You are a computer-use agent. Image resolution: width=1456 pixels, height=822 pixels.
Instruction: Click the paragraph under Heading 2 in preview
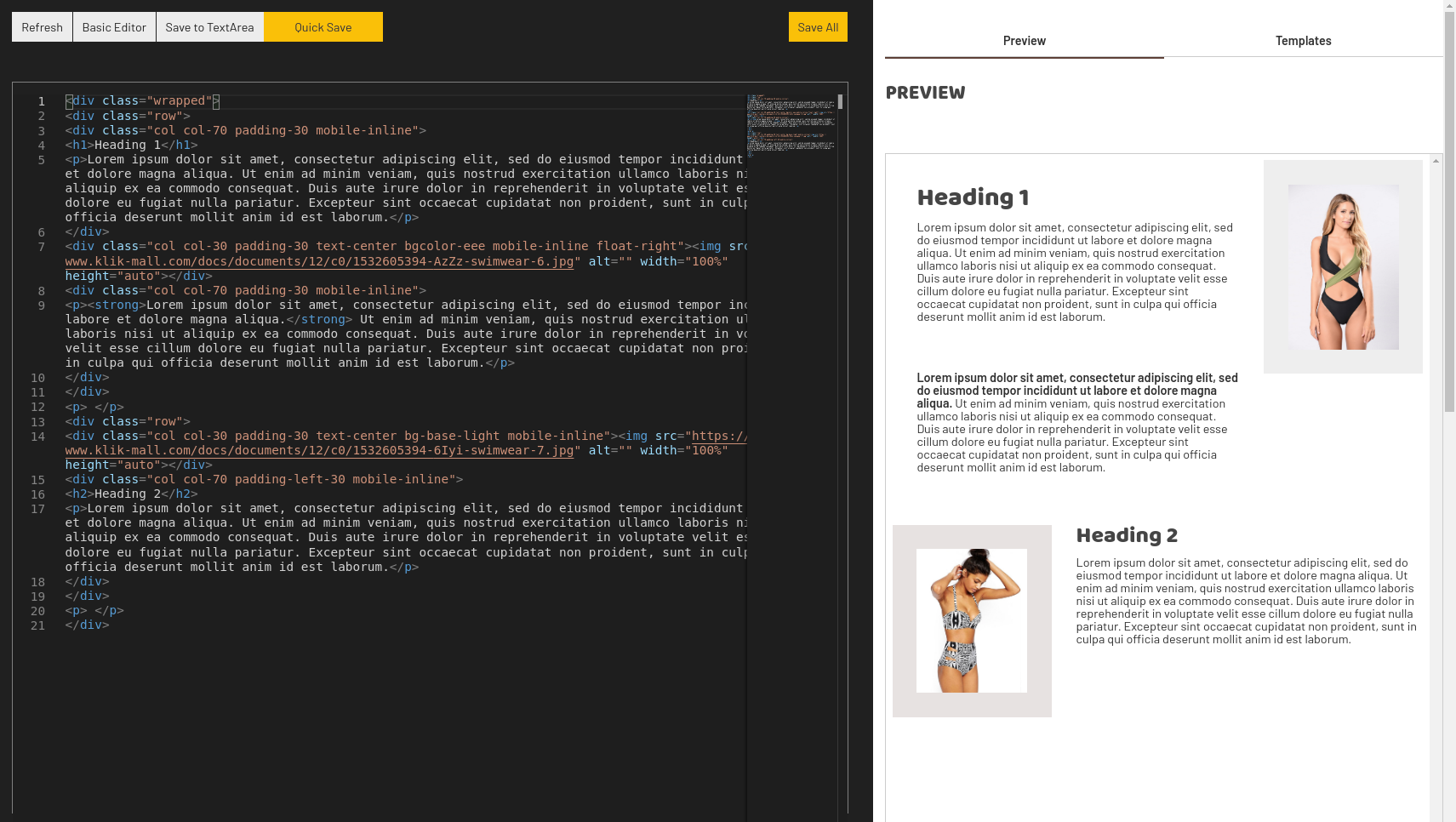point(1246,601)
